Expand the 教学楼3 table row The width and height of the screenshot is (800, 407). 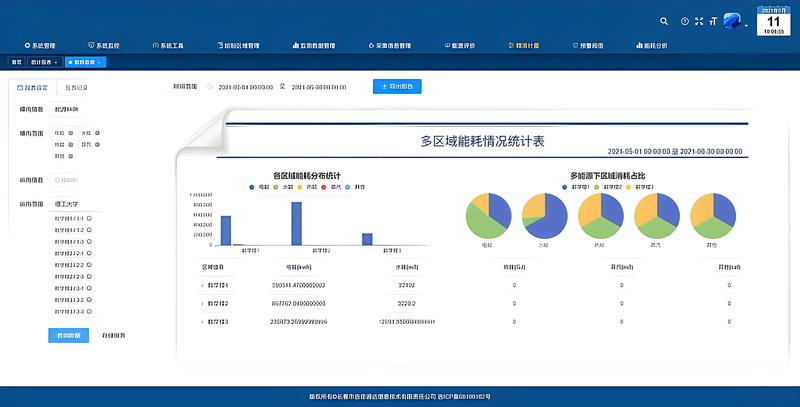202,322
